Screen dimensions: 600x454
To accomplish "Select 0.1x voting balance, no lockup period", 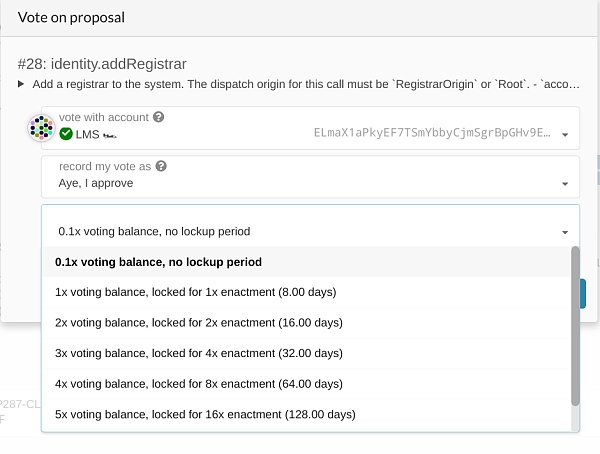I will pyautogui.click(x=158, y=262).
